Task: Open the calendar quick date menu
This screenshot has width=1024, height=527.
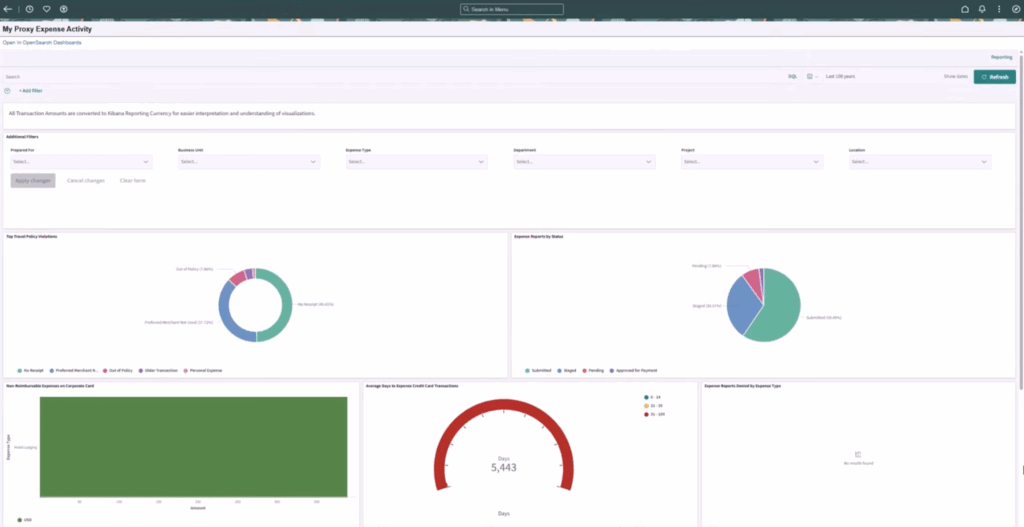Action: [x=812, y=76]
